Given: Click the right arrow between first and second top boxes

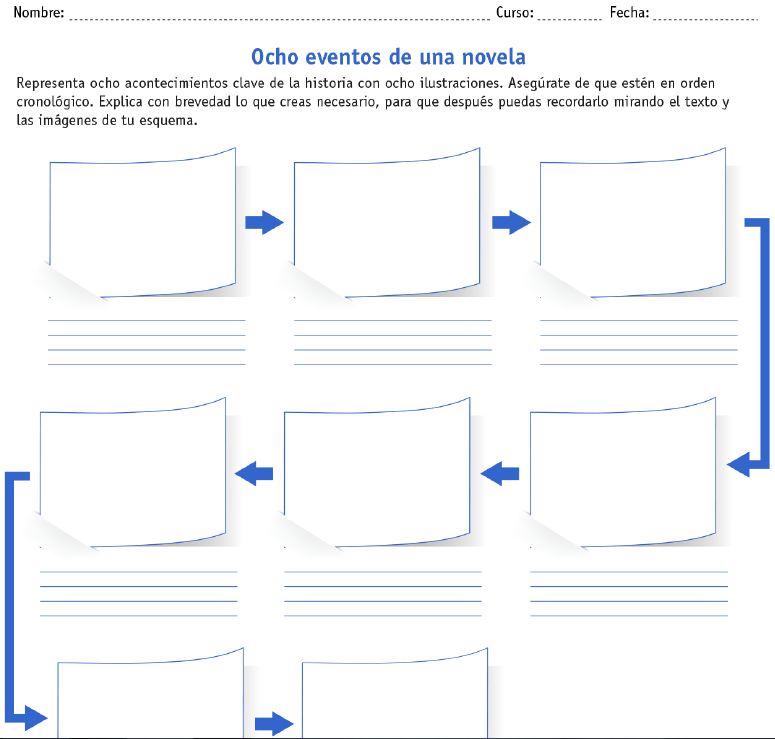Looking at the screenshot, I should 264,223.
